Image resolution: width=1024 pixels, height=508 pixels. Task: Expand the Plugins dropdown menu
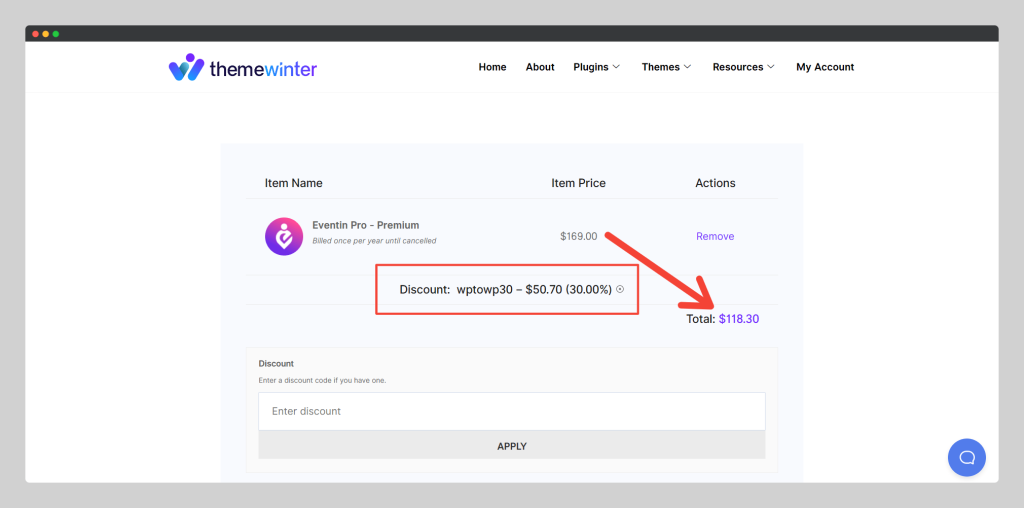[x=597, y=67]
